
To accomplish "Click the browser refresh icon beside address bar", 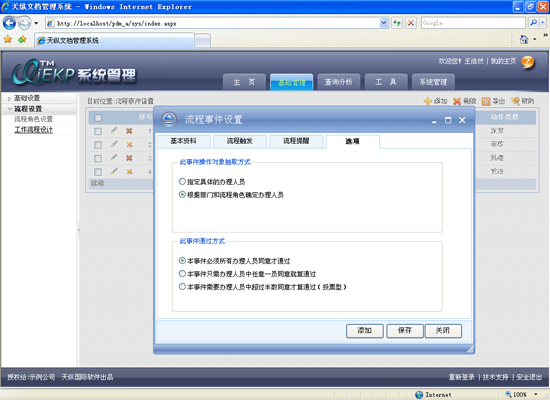I will (397, 23).
